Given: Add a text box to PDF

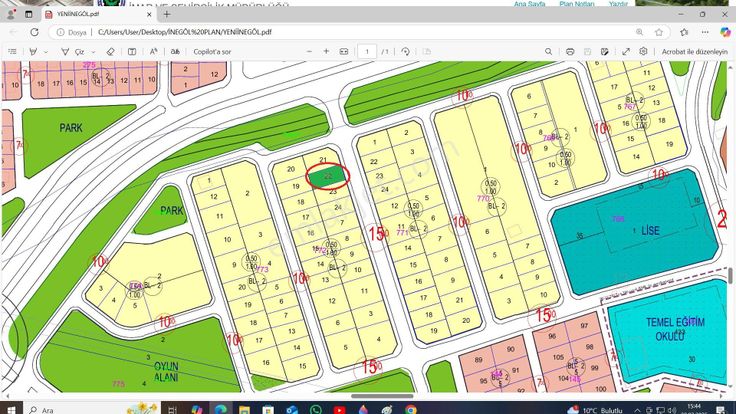Looking at the screenshot, I should click(x=132, y=52).
